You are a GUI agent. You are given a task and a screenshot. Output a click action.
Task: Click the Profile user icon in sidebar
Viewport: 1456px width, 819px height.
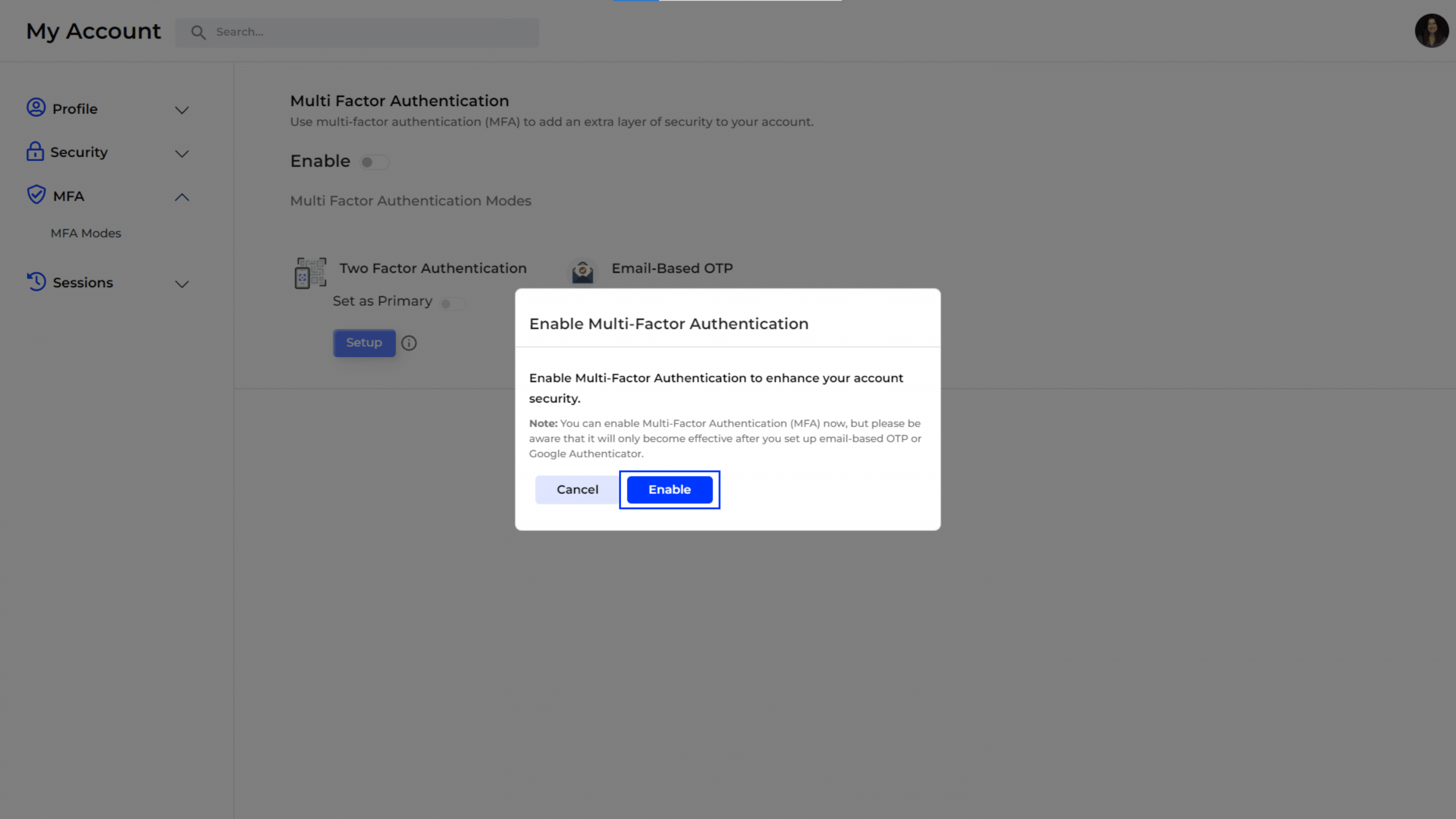(x=36, y=107)
